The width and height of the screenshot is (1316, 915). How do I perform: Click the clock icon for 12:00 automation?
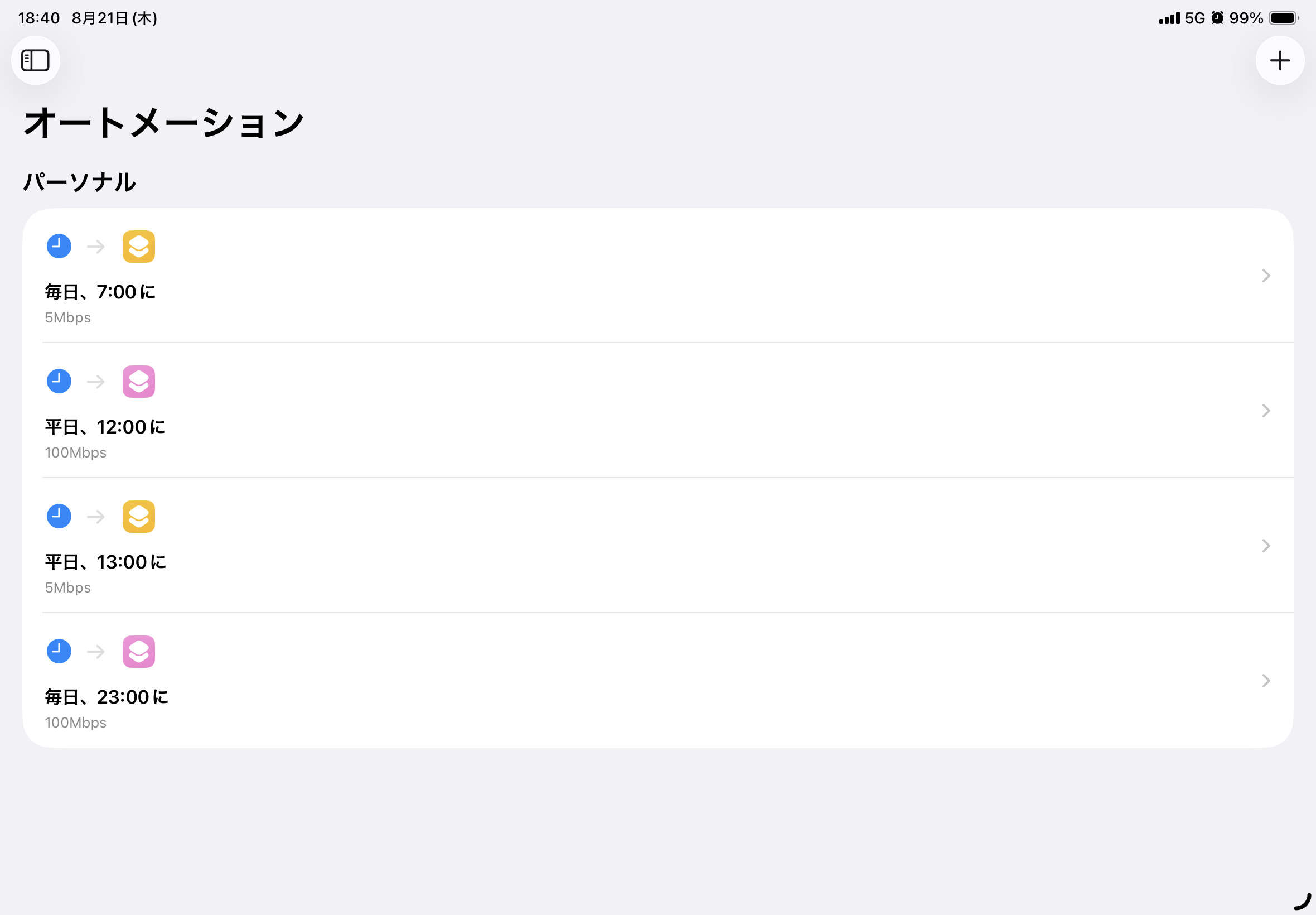59,381
